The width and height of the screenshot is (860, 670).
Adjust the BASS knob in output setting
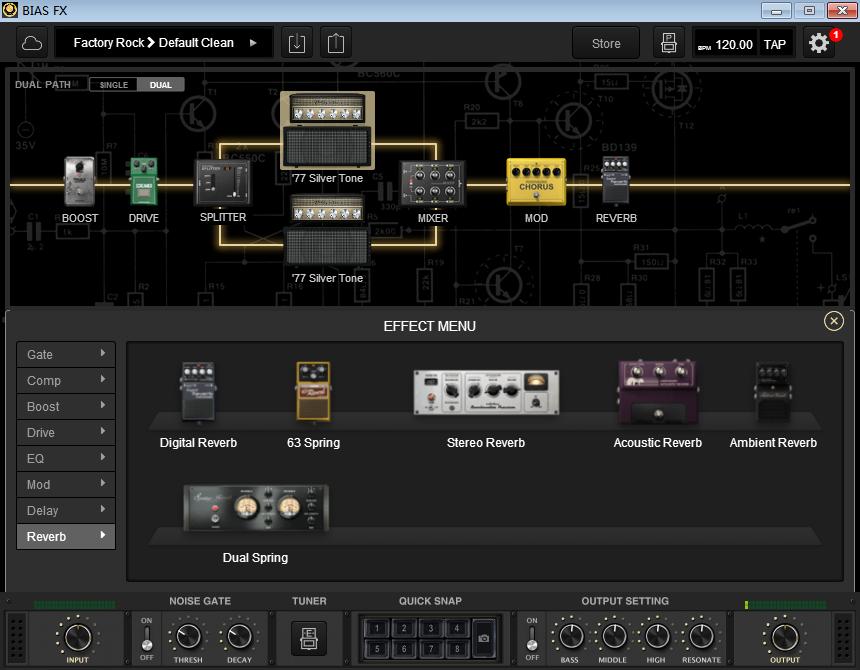coord(570,638)
